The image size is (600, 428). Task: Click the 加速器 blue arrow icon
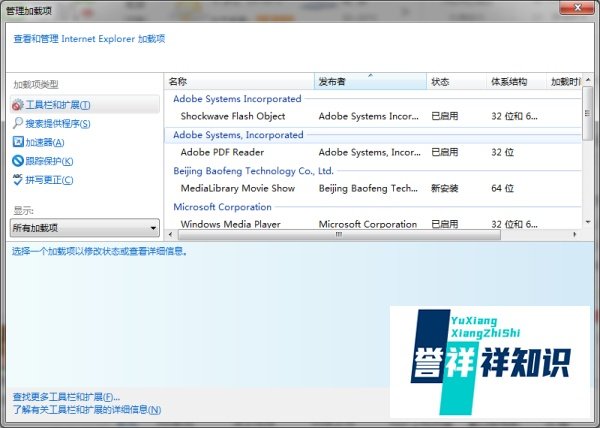(x=18, y=142)
